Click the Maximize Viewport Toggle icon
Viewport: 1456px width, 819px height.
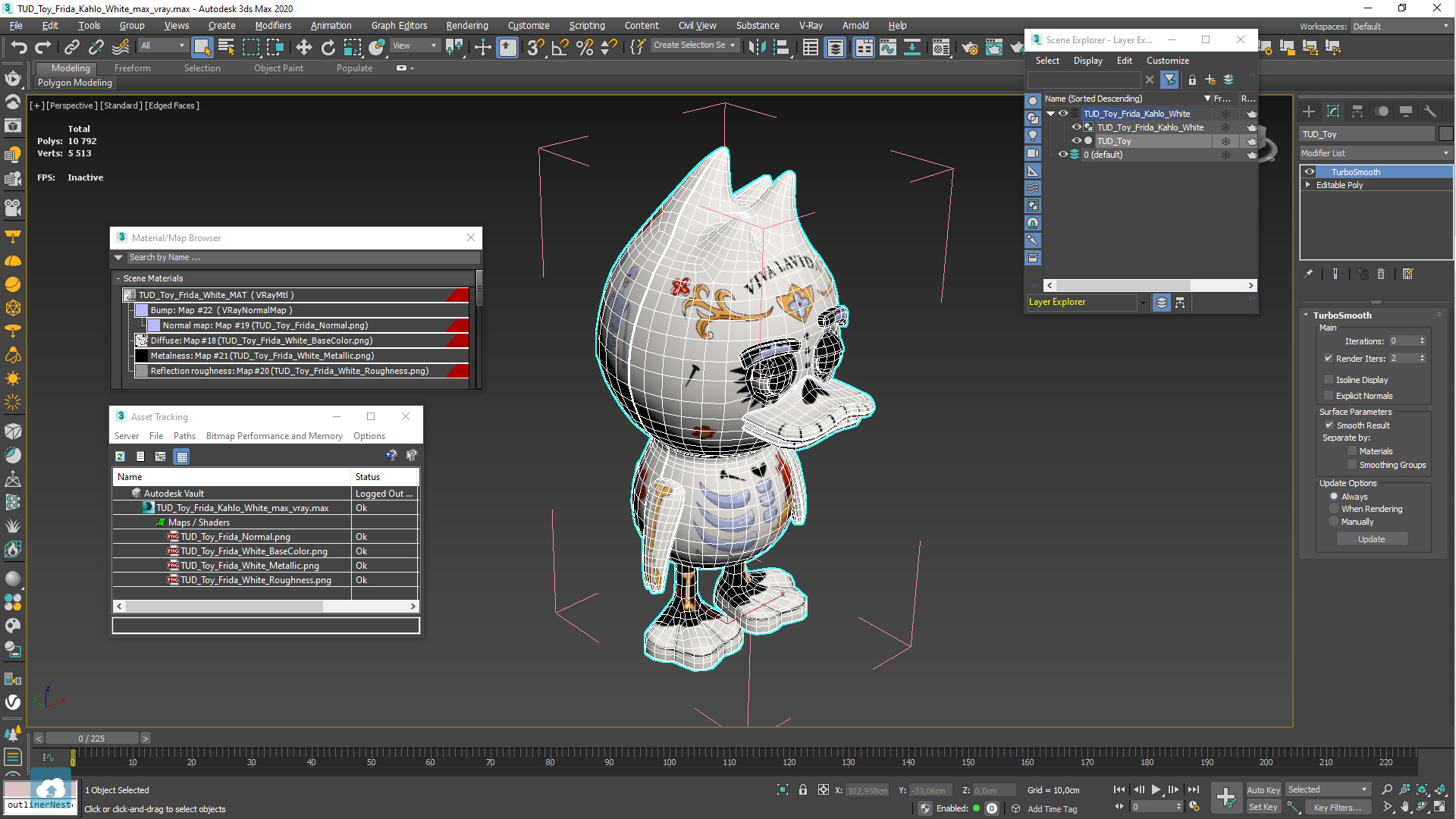point(1439,807)
